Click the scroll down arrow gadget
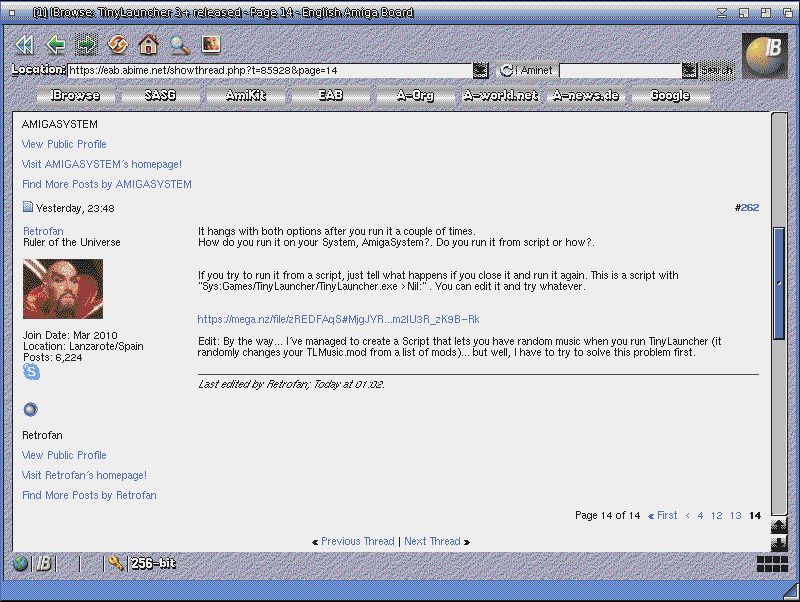 (779, 542)
